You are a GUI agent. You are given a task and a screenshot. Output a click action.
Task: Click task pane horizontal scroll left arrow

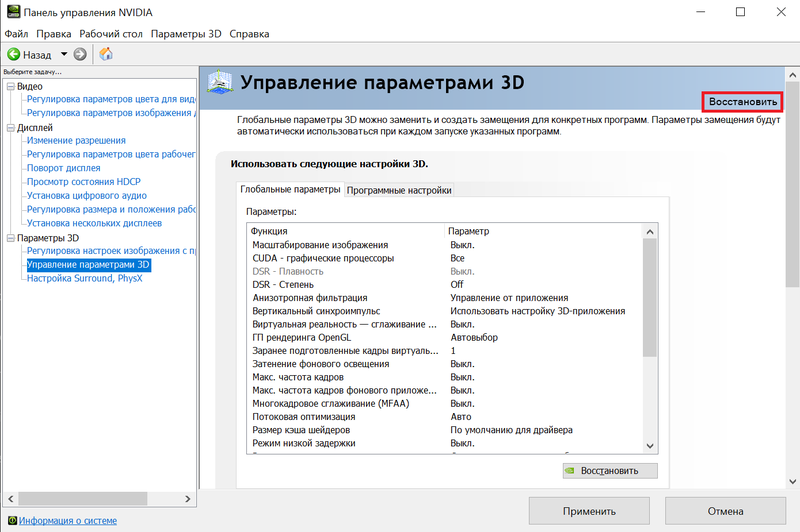[11, 499]
